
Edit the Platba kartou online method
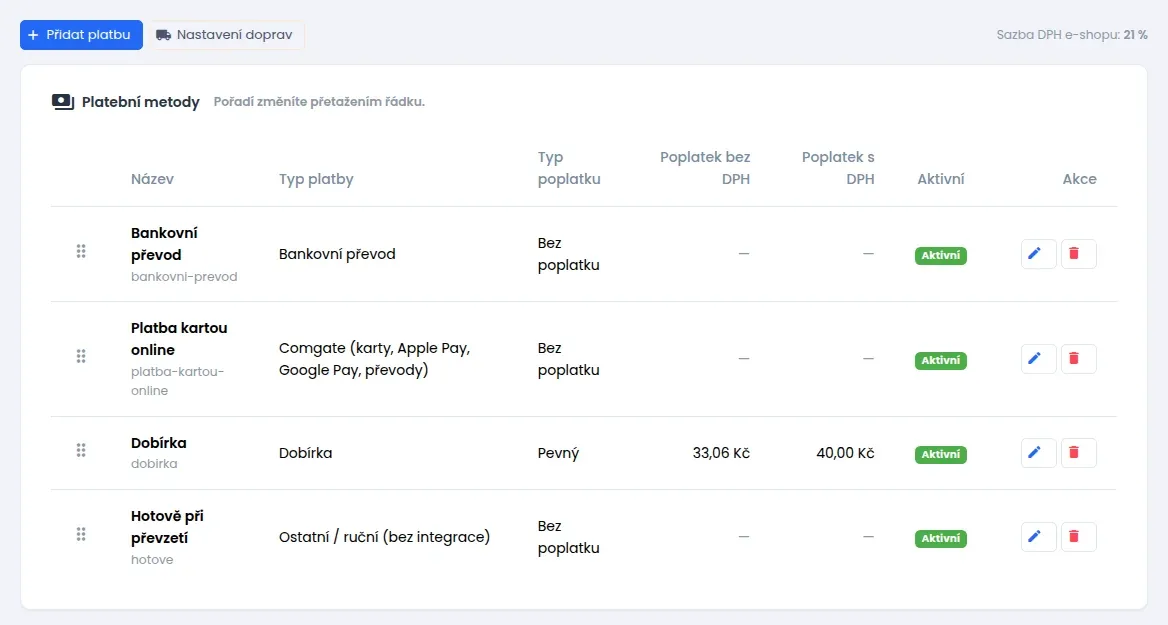(1038, 359)
